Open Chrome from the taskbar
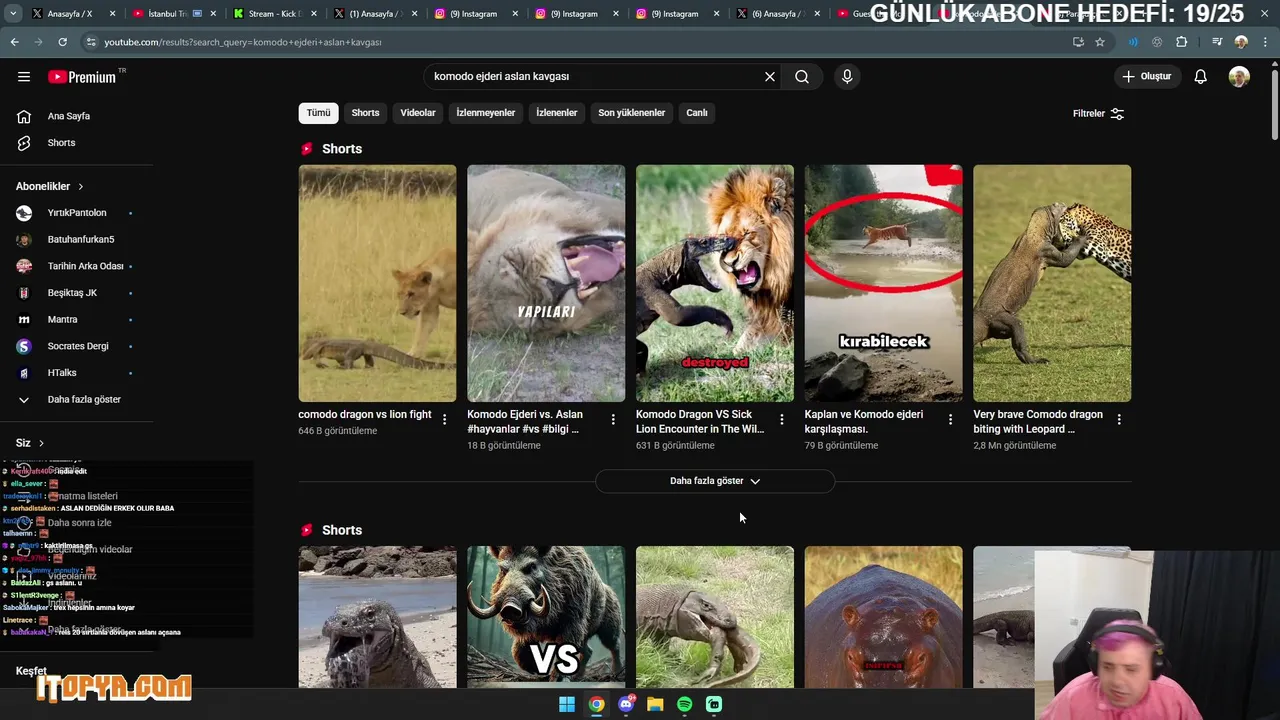Screen dimensions: 1280x720 (x=596, y=704)
